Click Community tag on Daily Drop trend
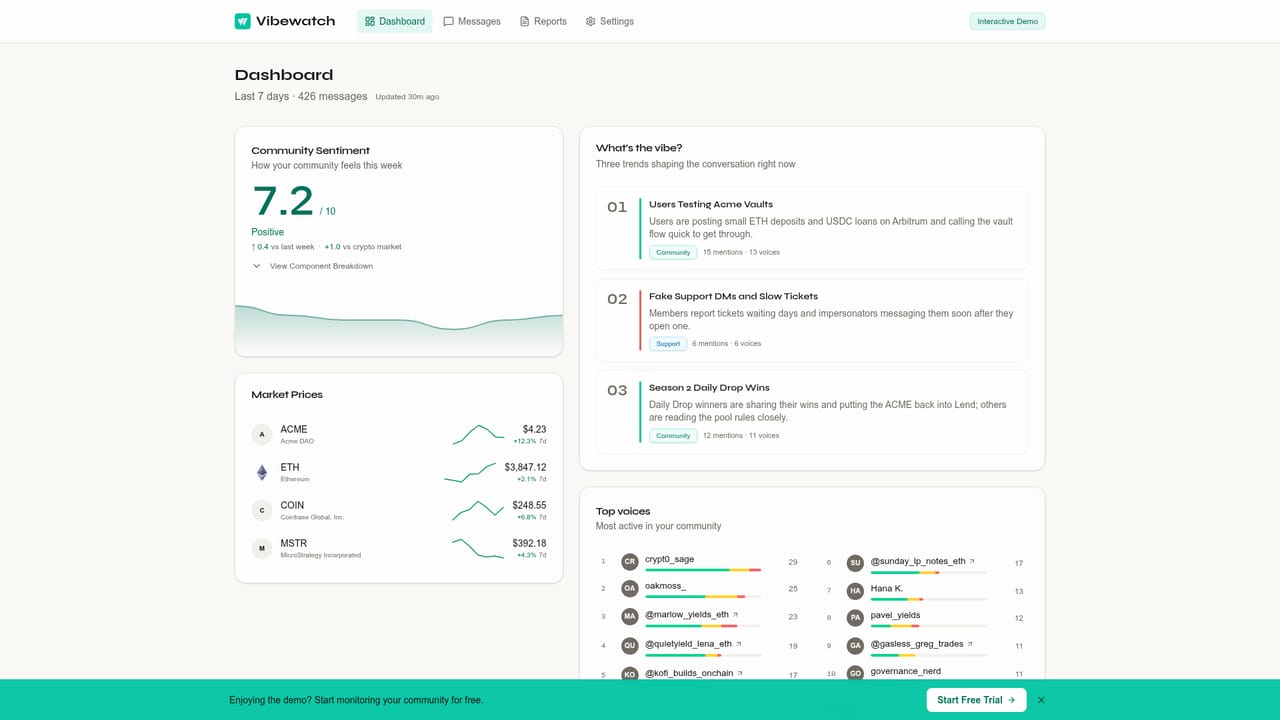The height and width of the screenshot is (720, 1280). click(x=673, y=436)
